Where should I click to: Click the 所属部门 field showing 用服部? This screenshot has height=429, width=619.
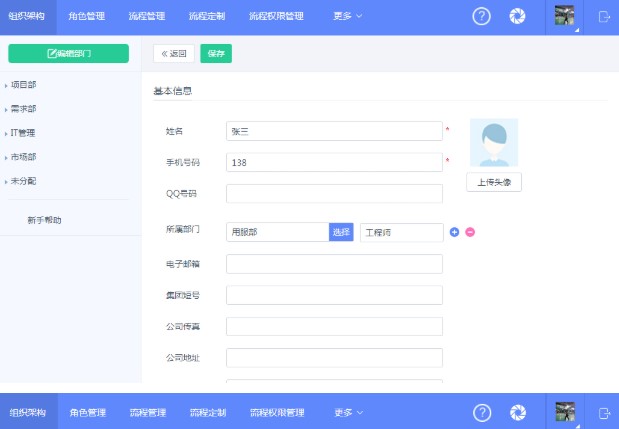[278, 232]
